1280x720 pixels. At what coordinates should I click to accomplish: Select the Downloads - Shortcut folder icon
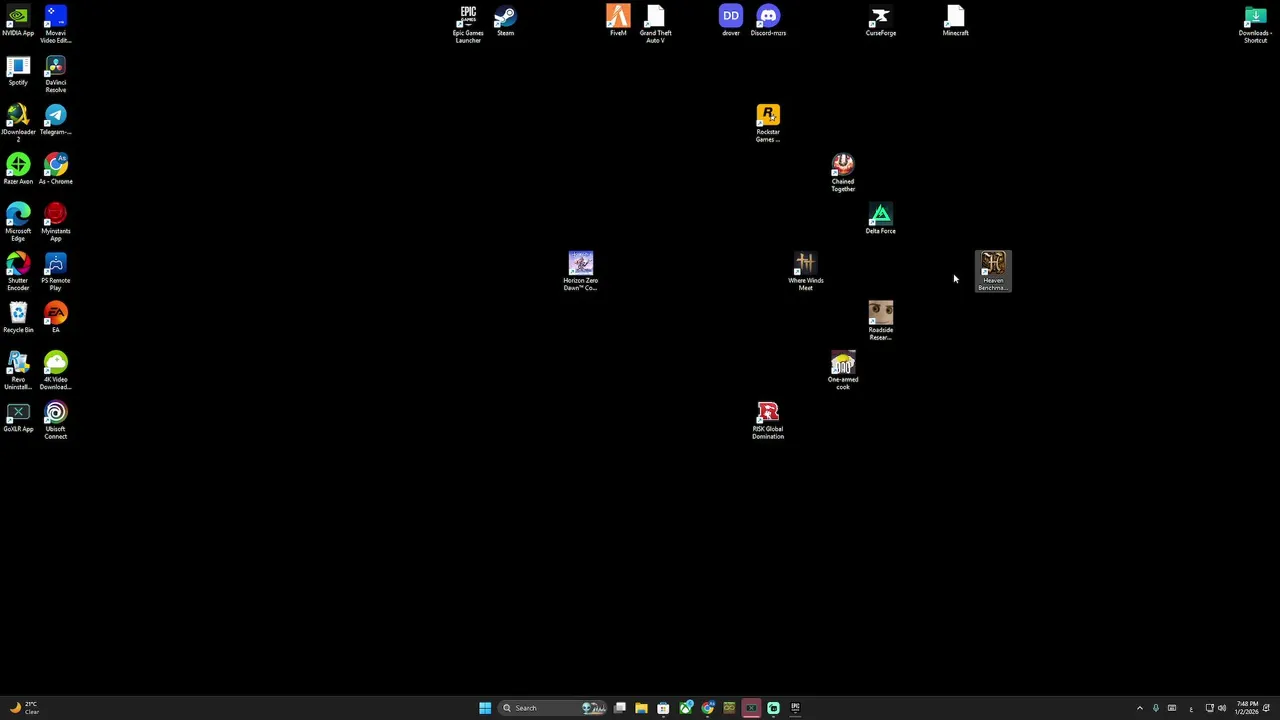tap(1255, 25)
